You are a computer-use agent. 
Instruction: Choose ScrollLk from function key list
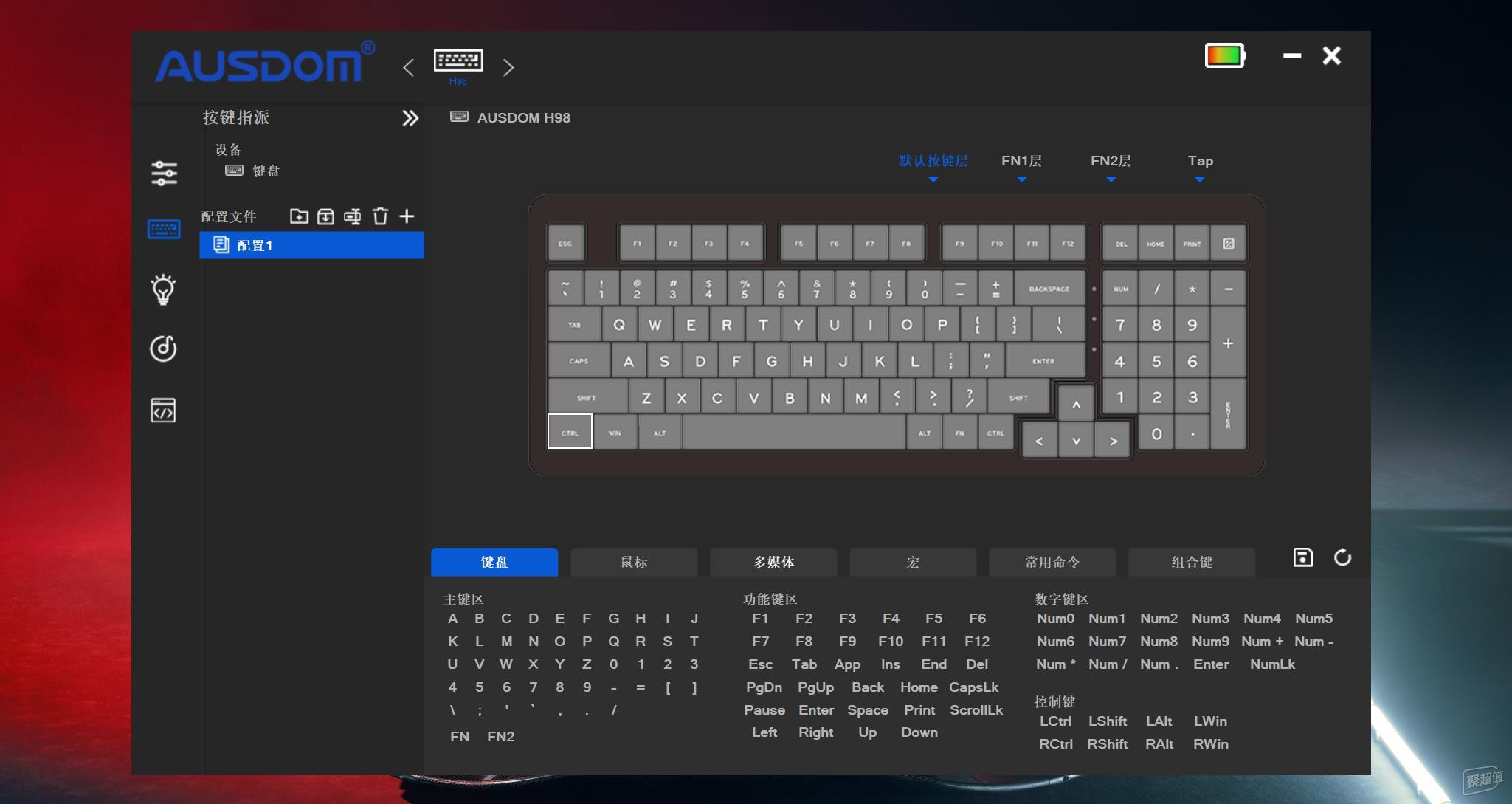[x=976, y=710]
